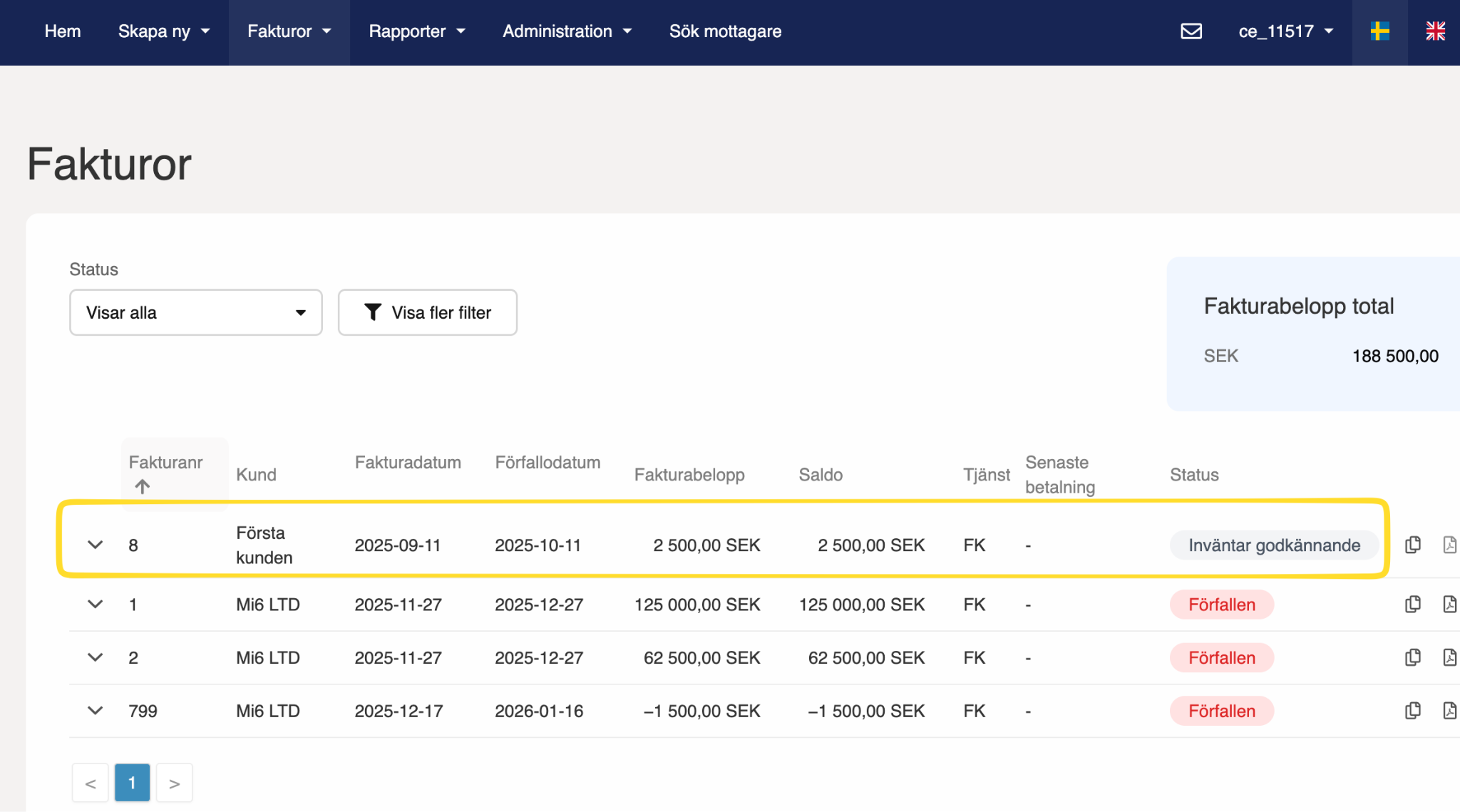Image resolution: width=1460 pixels, height=812 pixels.
Task: Click 'Visa fler filter' button
Action: tap(427, 312)
